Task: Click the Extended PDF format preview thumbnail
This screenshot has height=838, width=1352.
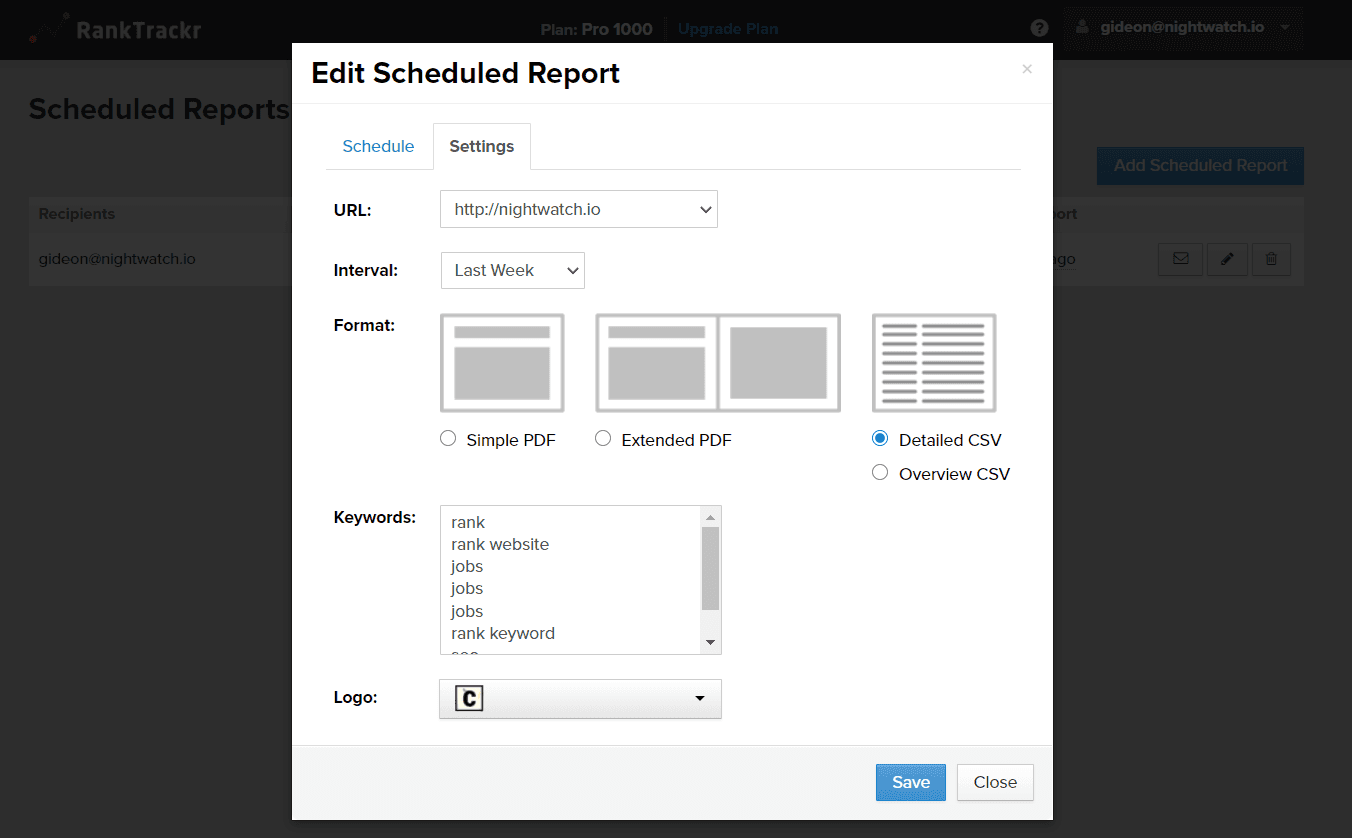Action: point(717,362)
